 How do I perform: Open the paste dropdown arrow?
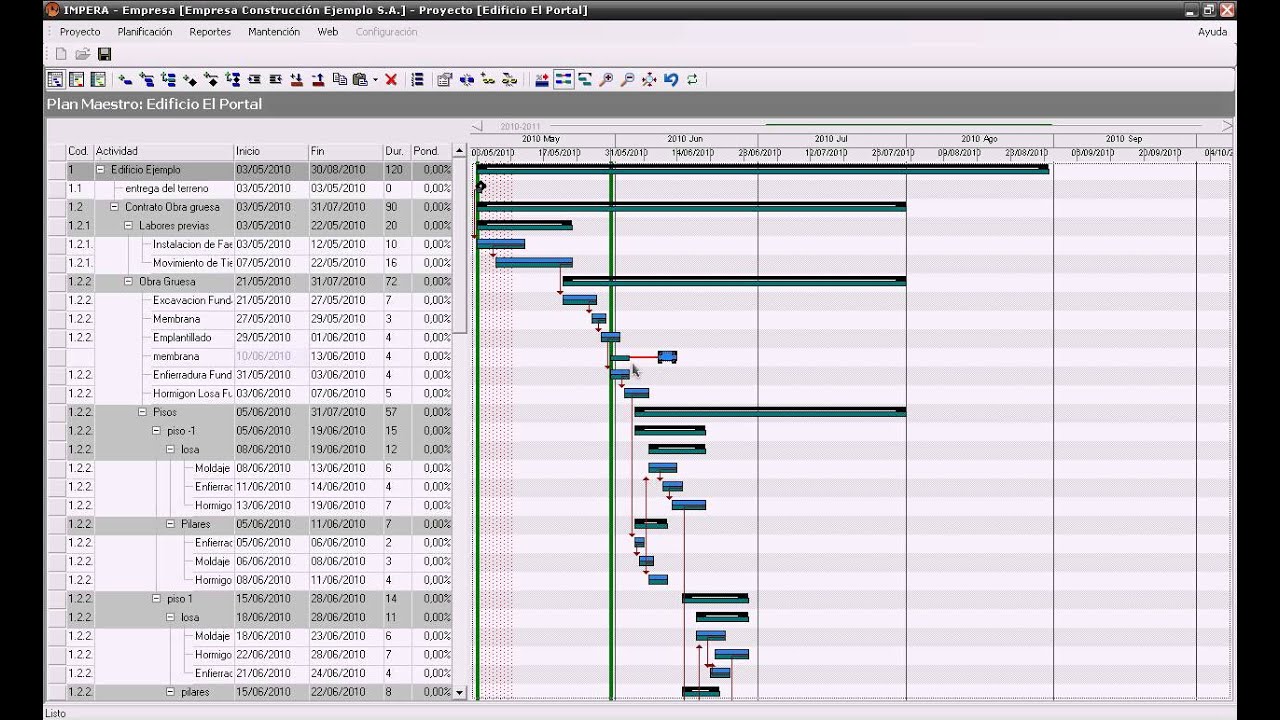pos(375,80)
